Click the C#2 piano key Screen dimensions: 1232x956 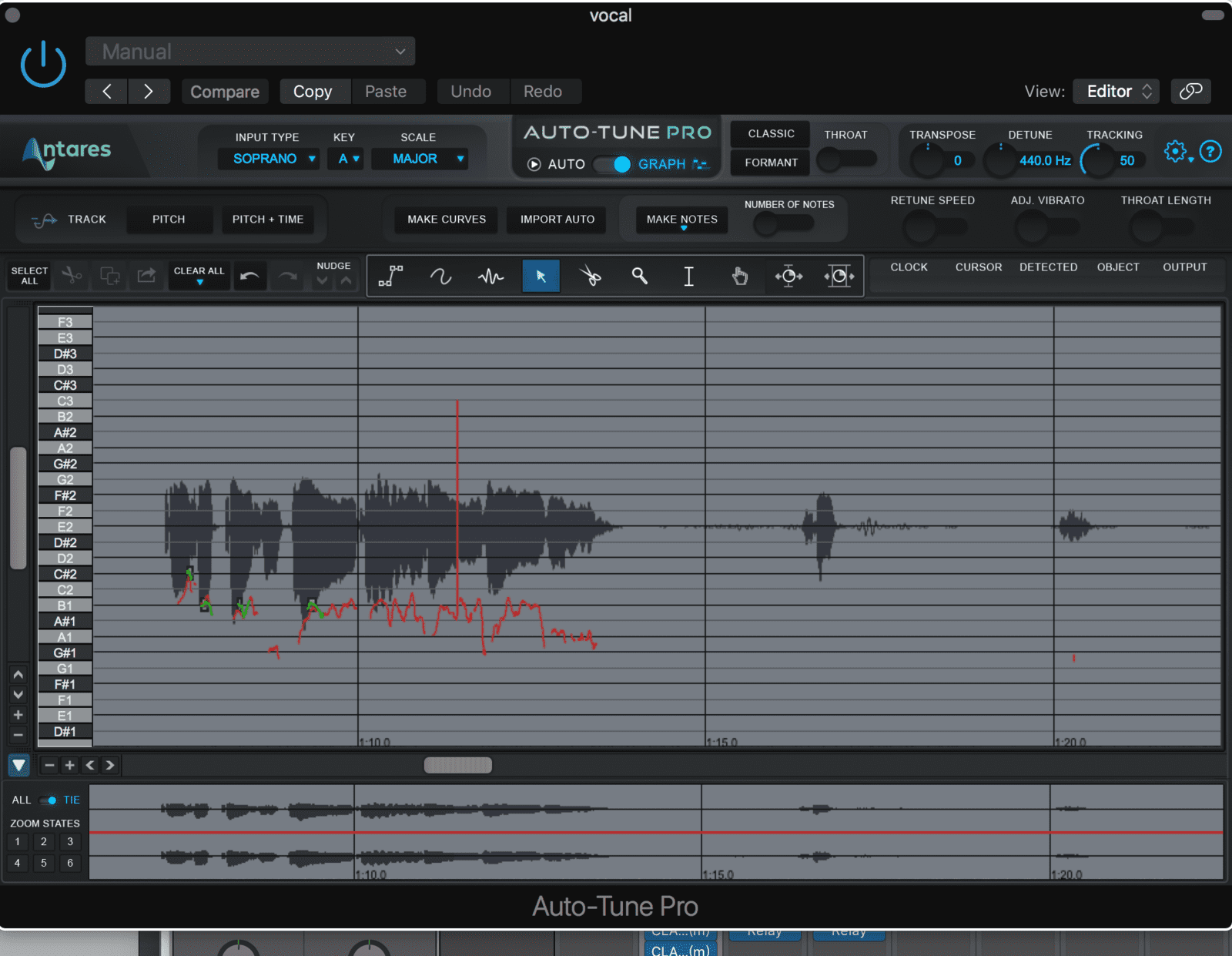[x=65, y=574]
